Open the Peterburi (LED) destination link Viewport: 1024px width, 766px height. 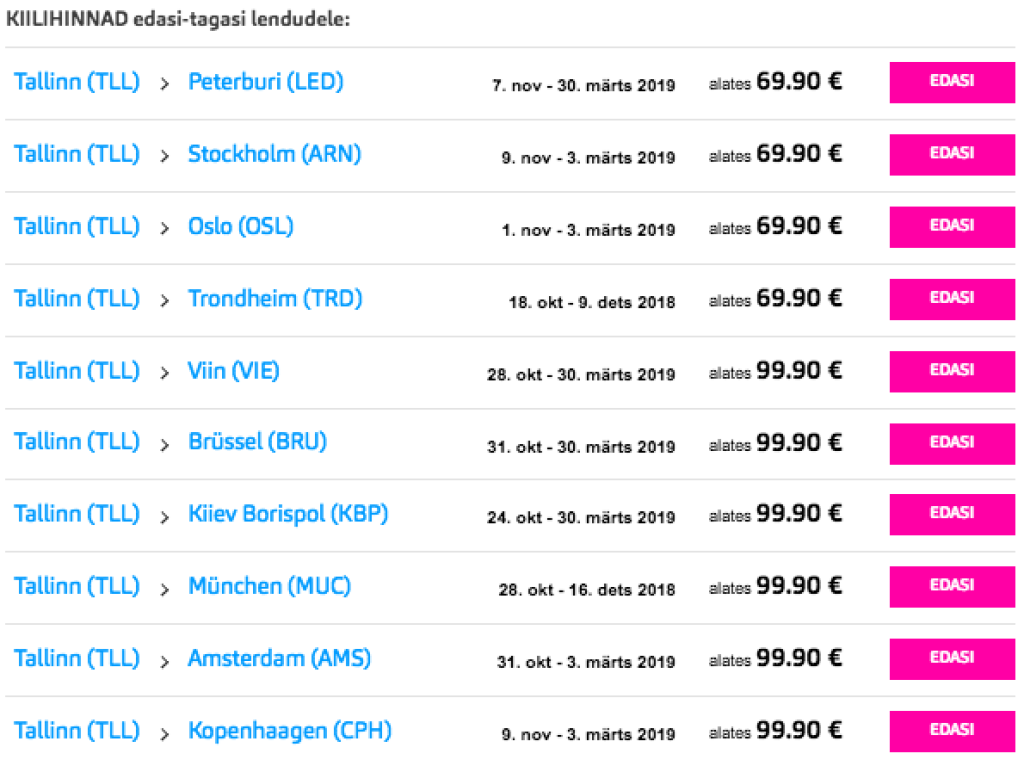[x=265, y=82]
